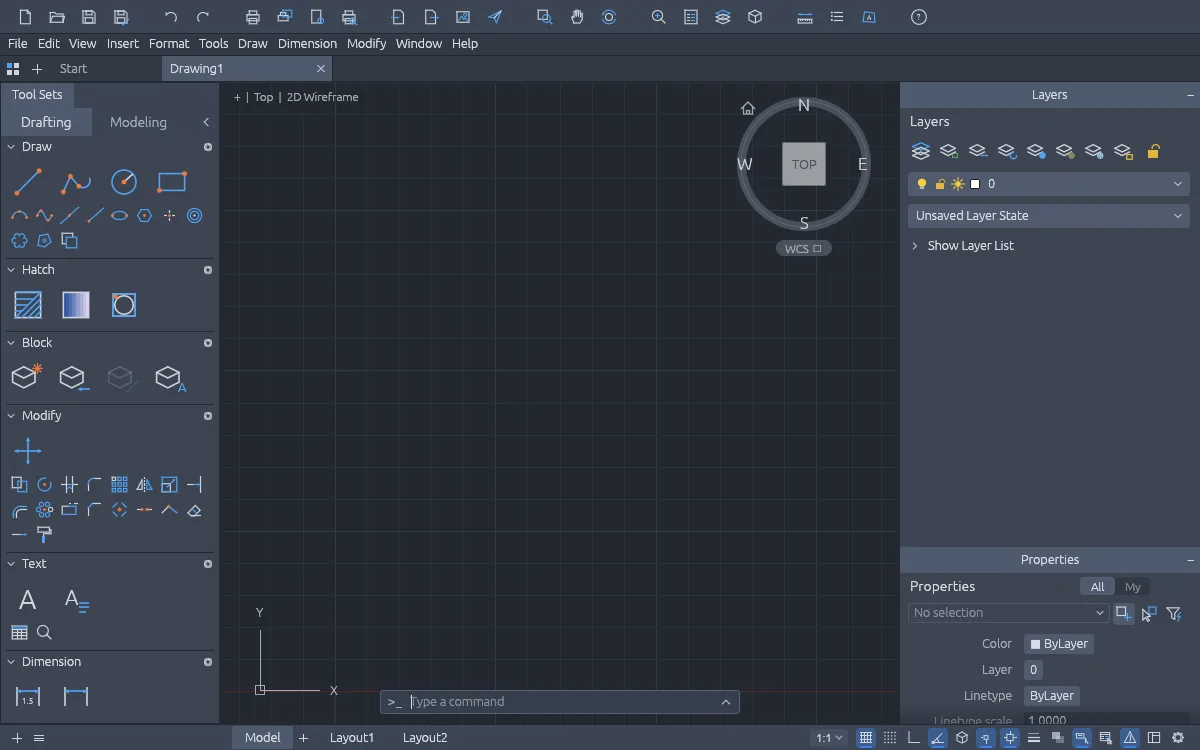Image resolution: width=1200 pixels, height=750 pixels.
Task: Collapse the Hatch section
Action: (x=12, y=270)
